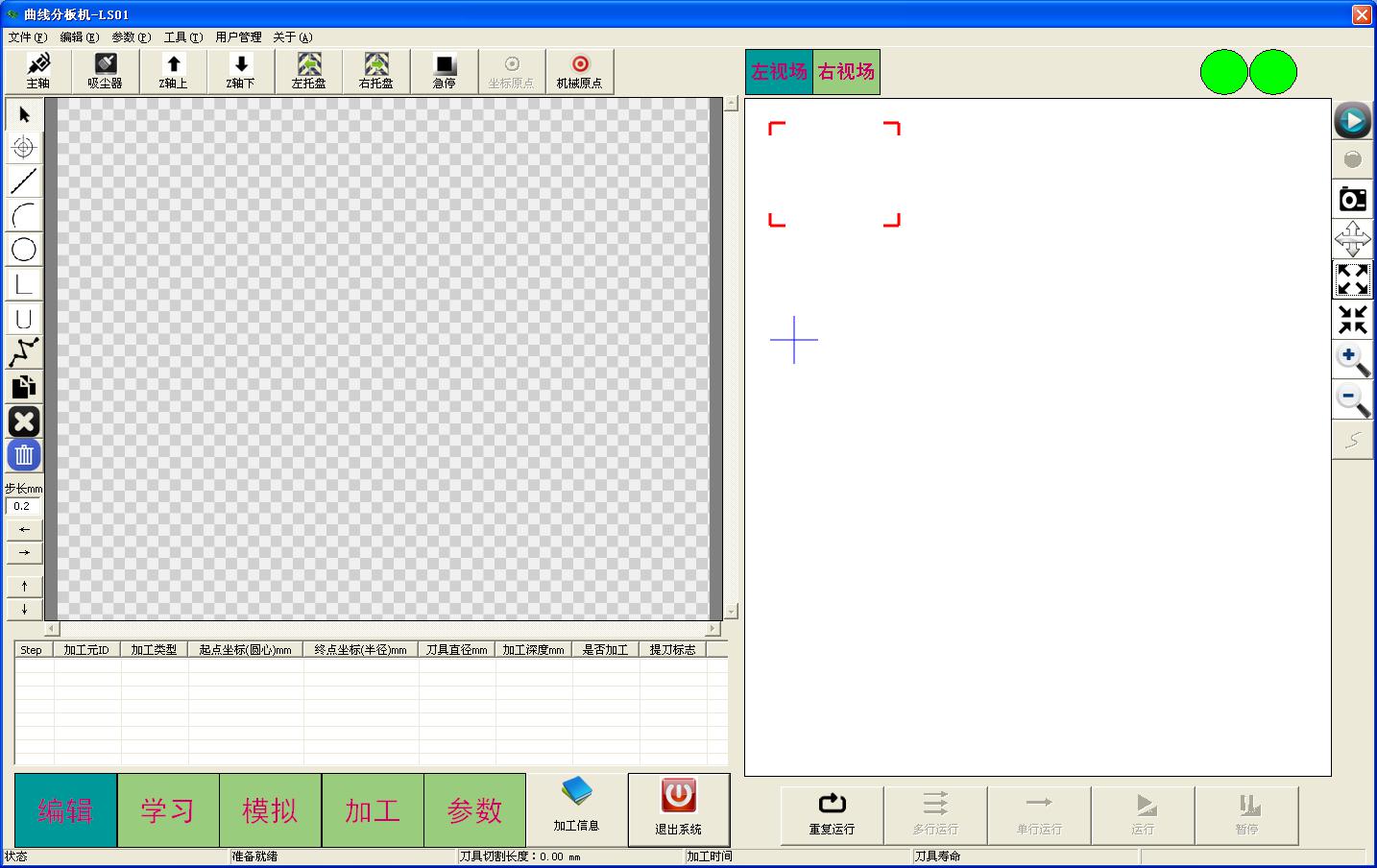Click the blue trash can delete icon
Screen dimensions: 1377x868
pyautogui.click(x=24, y=455)
